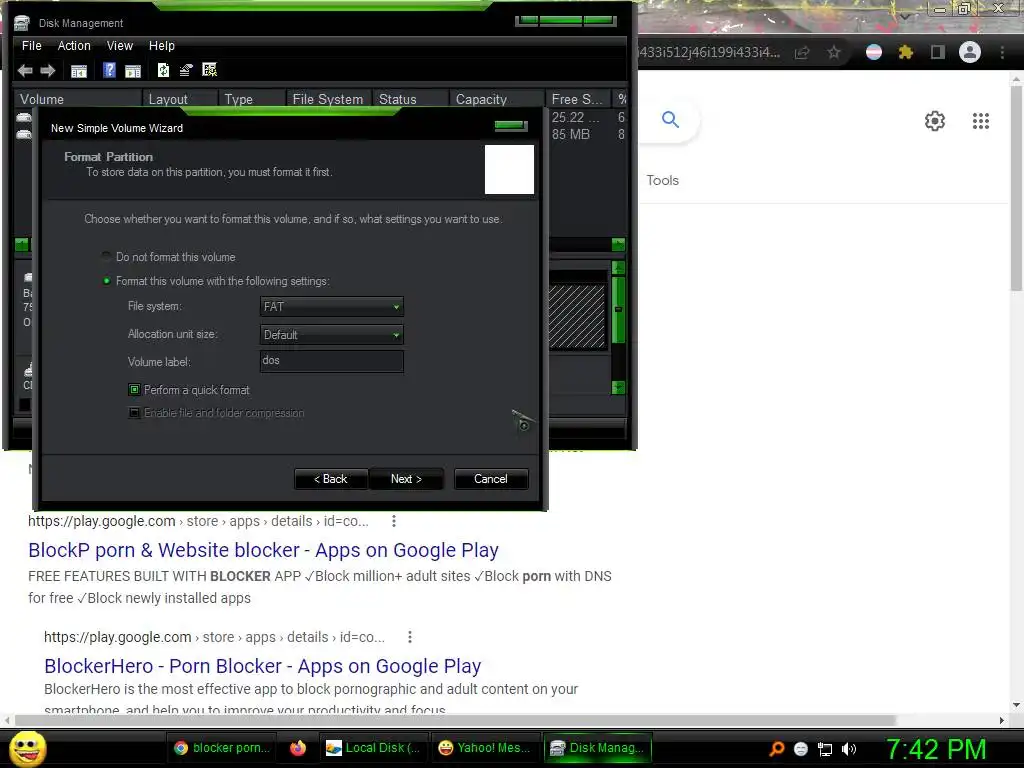
Task: Toggle the Show/Hide Action Pane toolbar icon
Action: [133, 71]
